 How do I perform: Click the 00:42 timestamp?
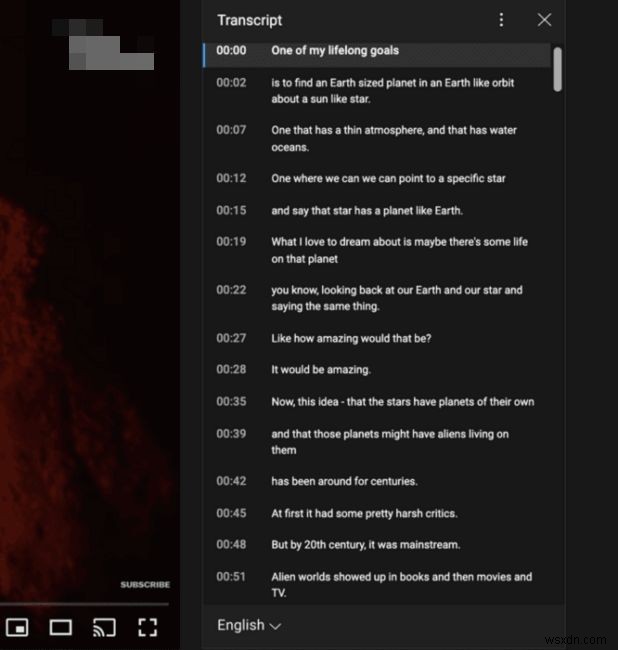(x=231, y=481)
